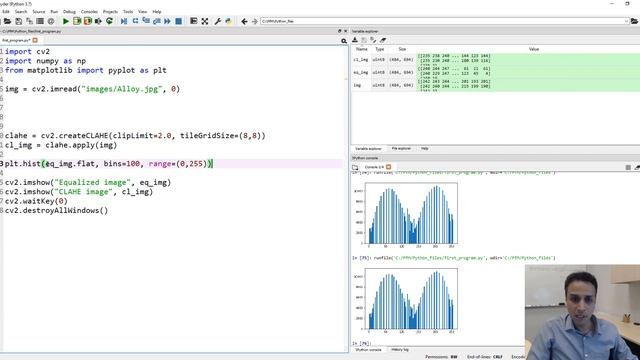Go back with the left arrow
Image resolution: width=640 pixels, height=360 pixels.
tap(244, 21)
